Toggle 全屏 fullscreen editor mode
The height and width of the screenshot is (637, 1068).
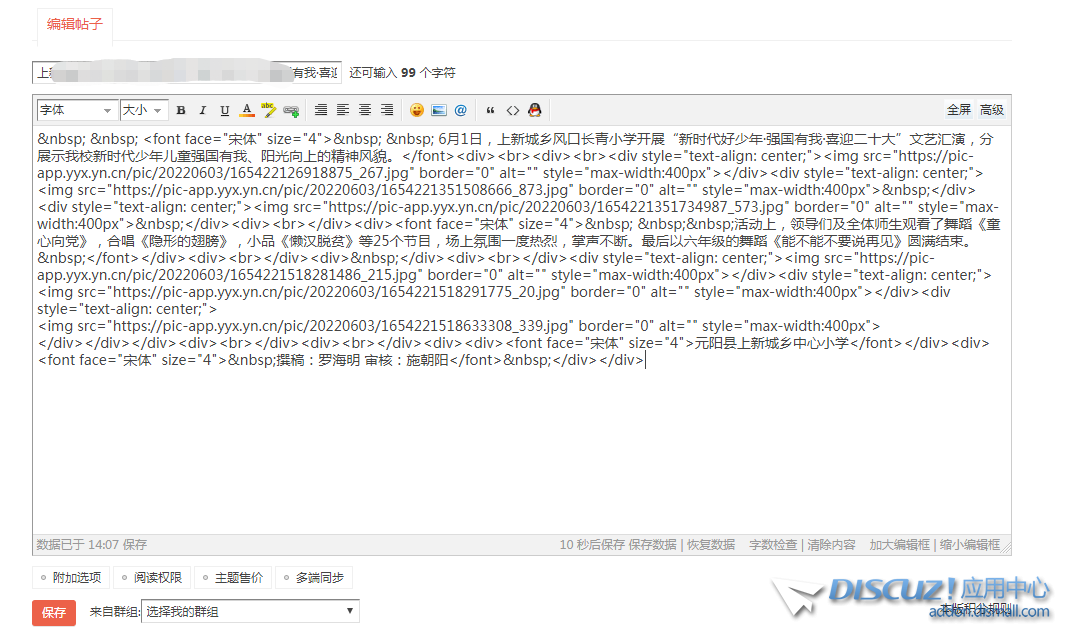tap(958, 110)
